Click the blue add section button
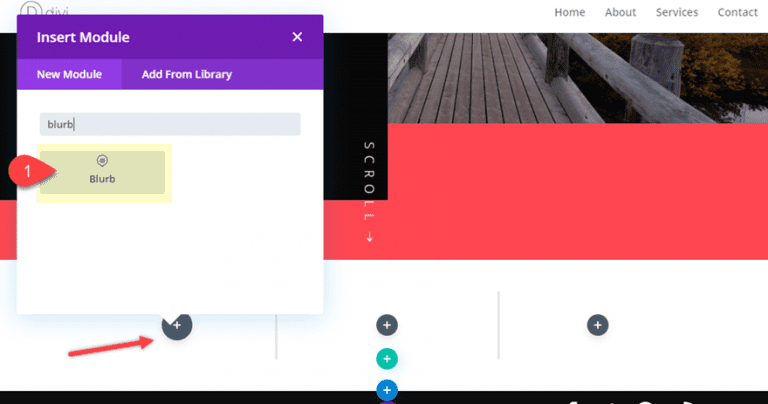Image resolution: width=768 pixels, height=404 pixels. point(387,390)
